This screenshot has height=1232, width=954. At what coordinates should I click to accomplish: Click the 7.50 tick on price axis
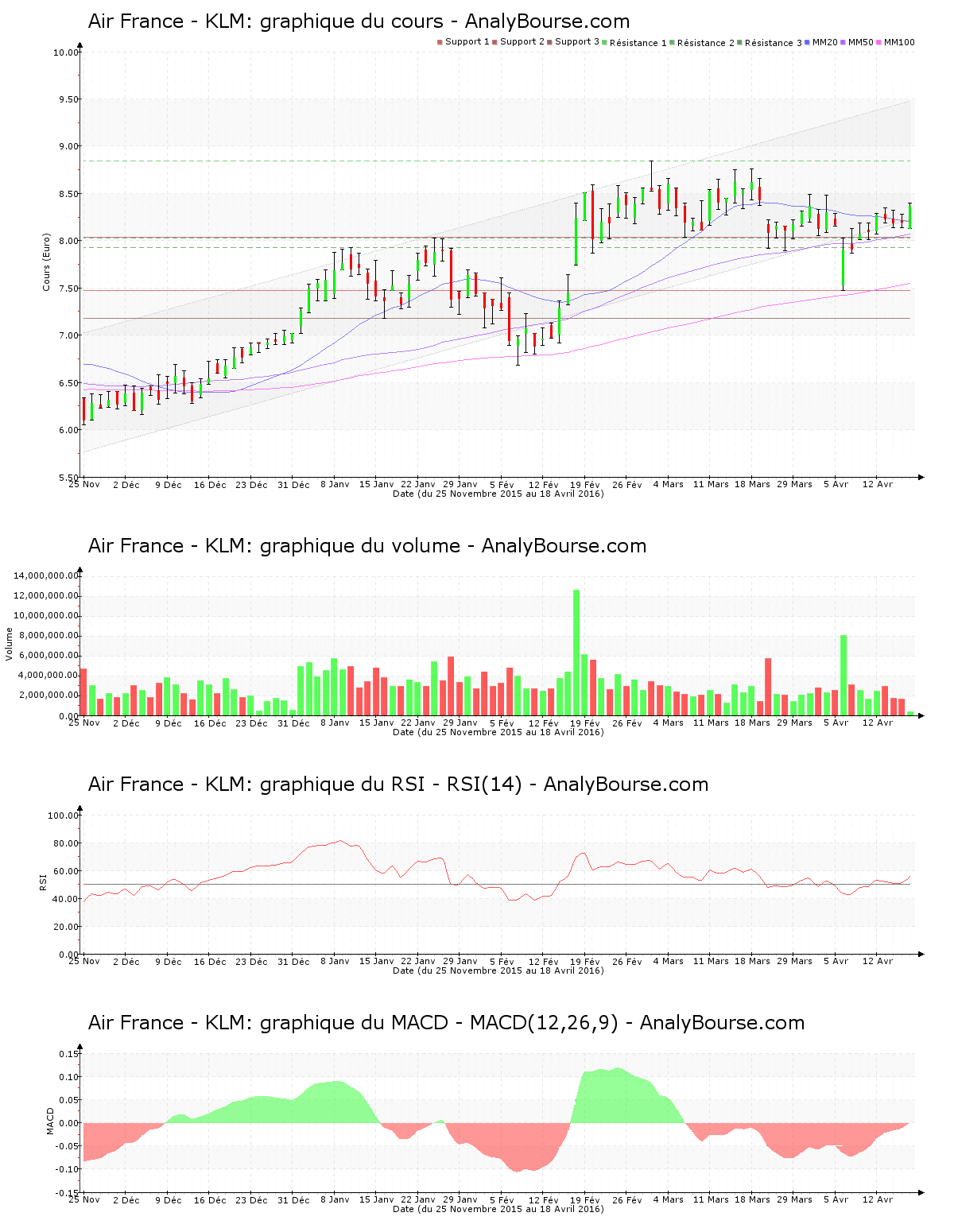click(68, 289)
